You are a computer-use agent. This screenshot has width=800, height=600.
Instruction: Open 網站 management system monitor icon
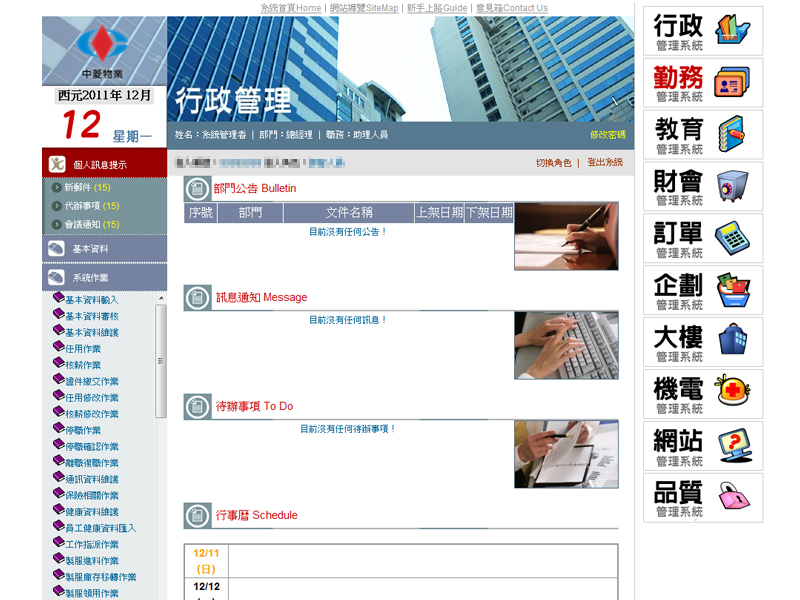tap(735, 445)
